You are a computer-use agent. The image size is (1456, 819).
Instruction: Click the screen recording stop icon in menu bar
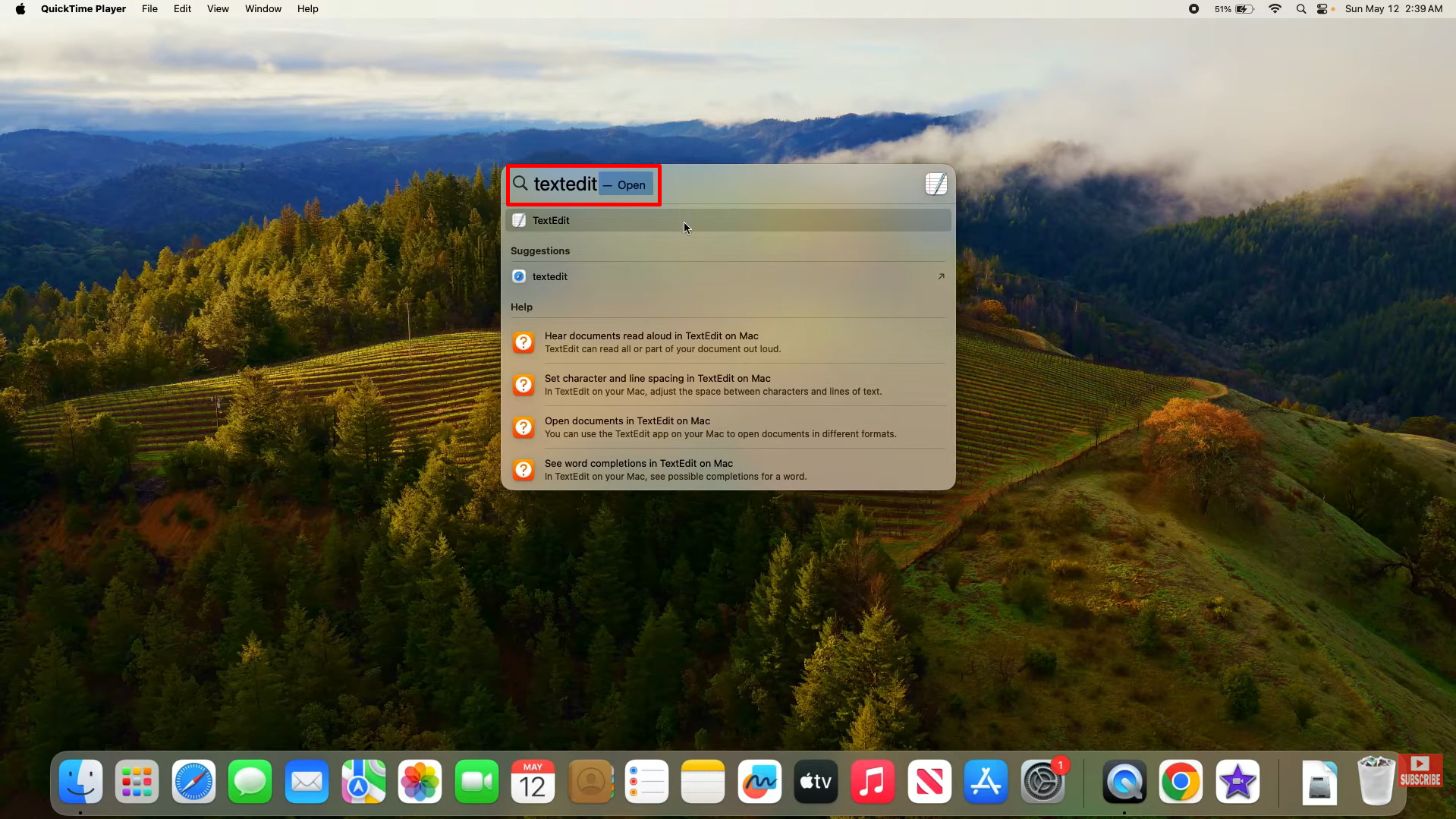click(x=1193, y=9)
